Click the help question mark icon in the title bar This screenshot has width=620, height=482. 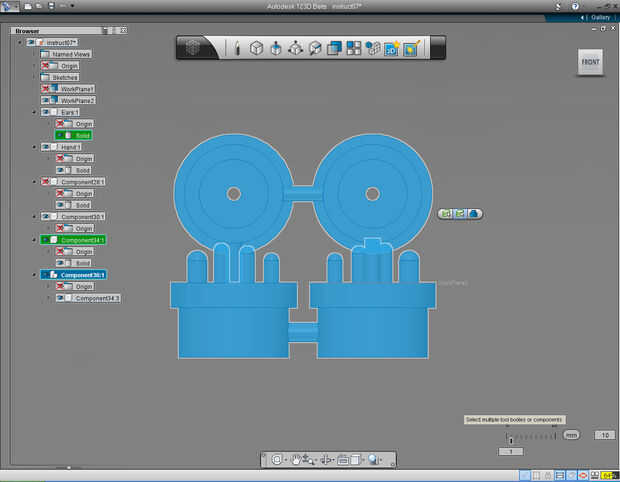pyautogui.click(x=576, y=6)
